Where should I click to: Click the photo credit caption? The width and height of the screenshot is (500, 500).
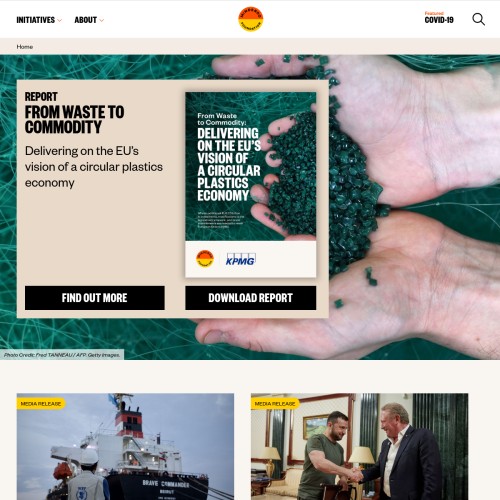click(x=62, y=355)
